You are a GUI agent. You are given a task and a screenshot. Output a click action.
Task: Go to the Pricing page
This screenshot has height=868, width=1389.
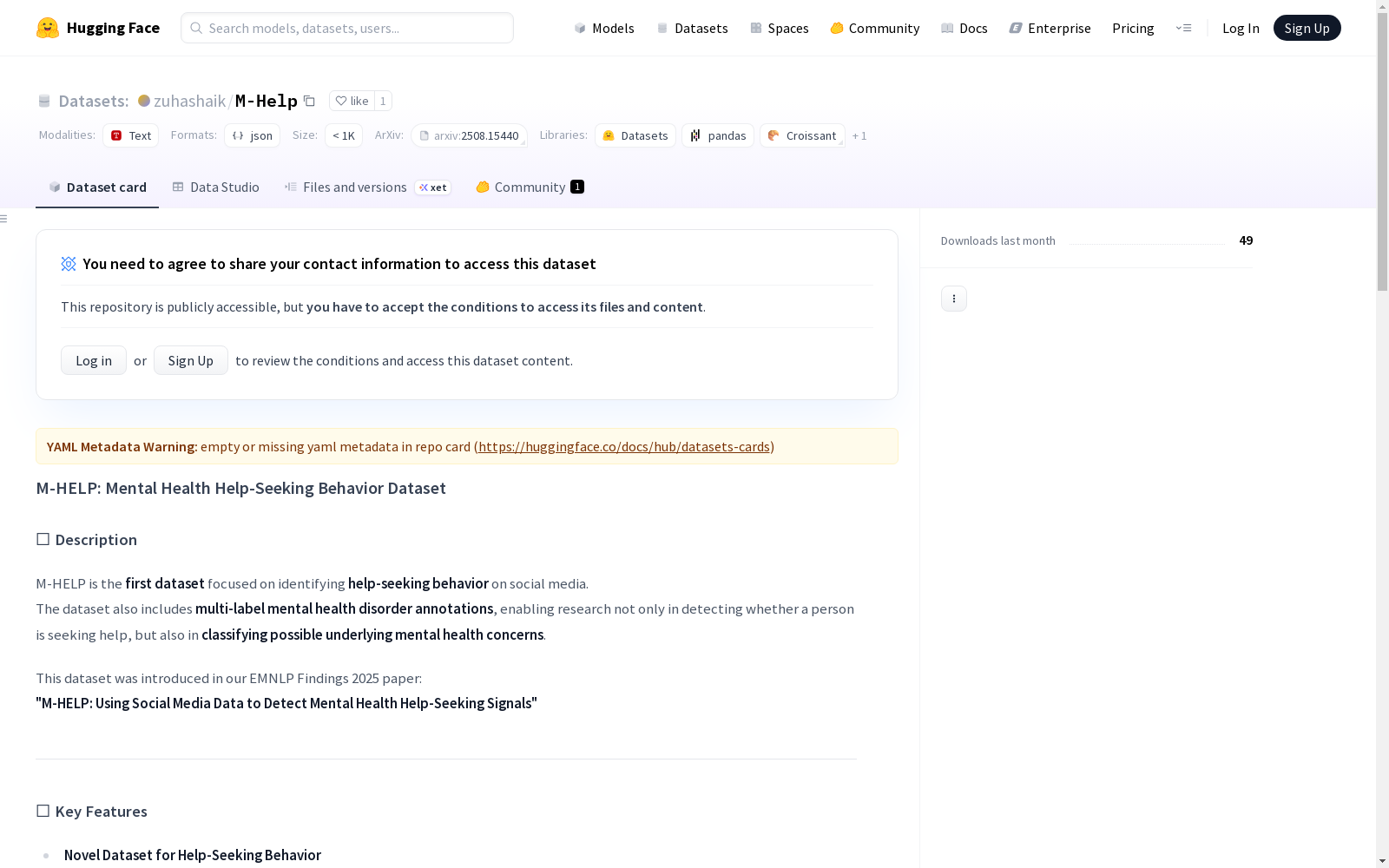(1133, 28)
